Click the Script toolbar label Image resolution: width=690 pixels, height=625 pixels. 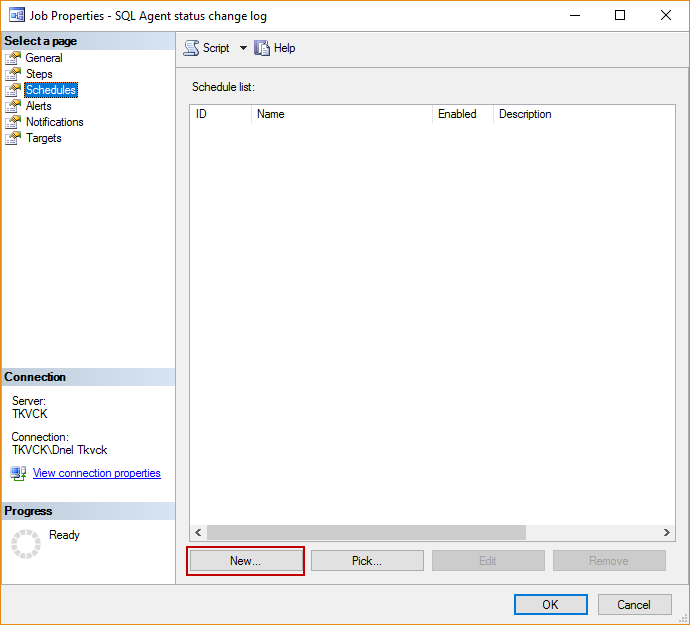point(216,48)
